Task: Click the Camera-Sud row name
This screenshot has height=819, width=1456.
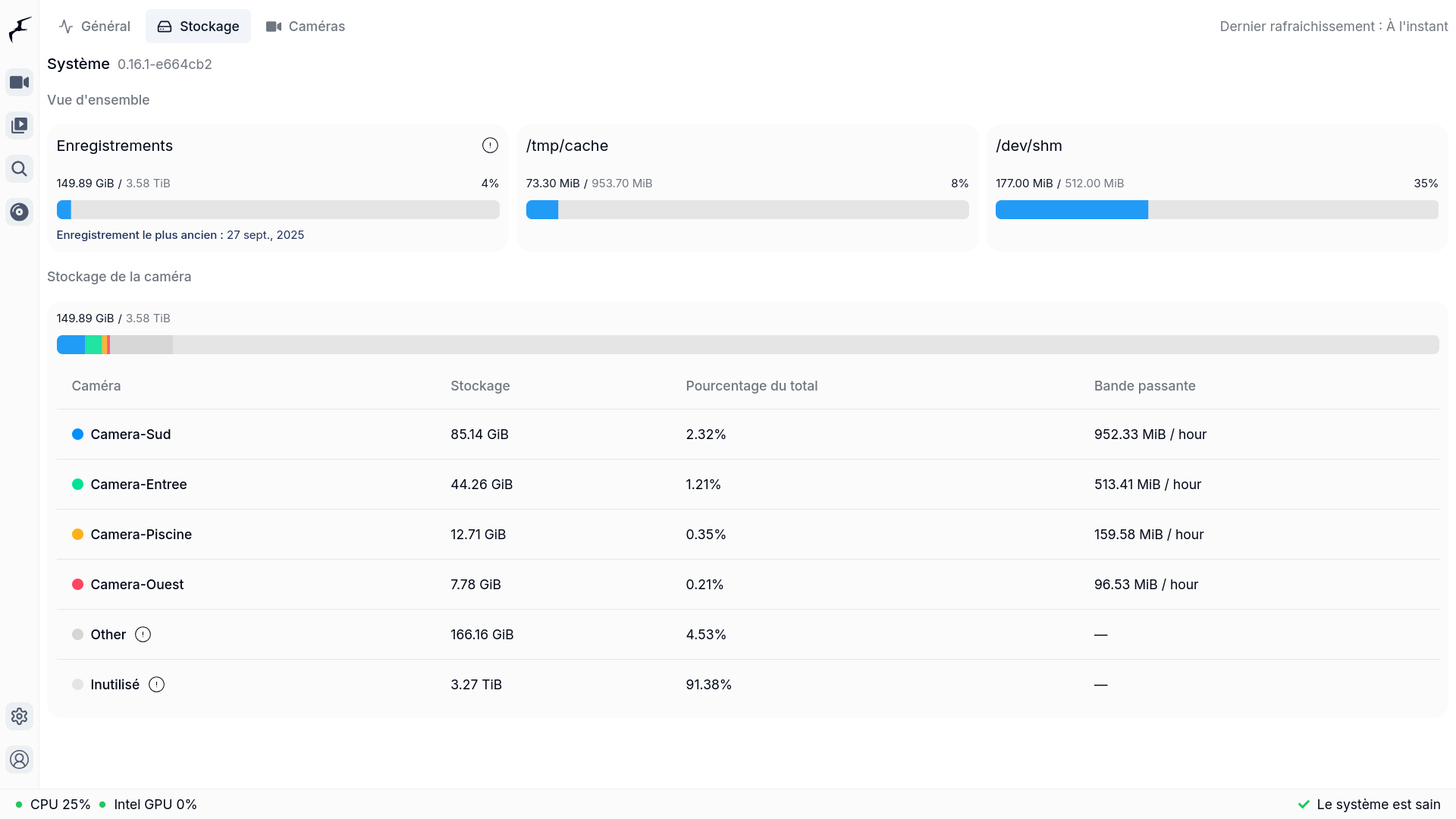Action: click(x=130, y=435)
